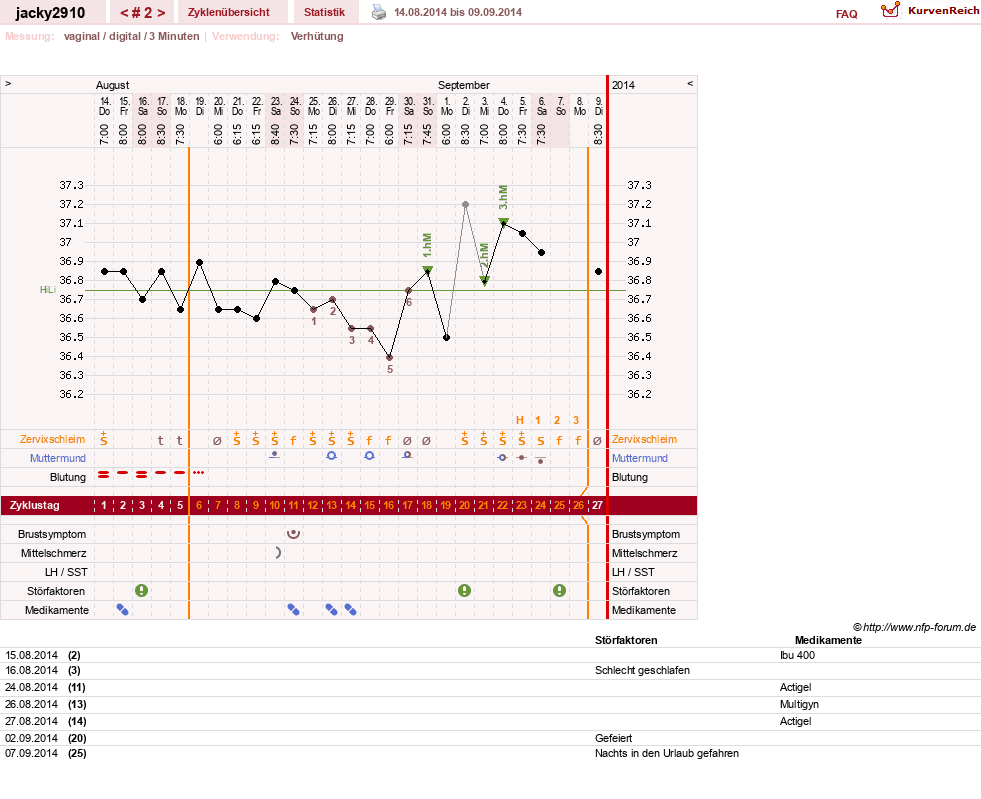The width and height of the screenshot is (981, 799).
Task: Click the Muttermund symbol on cycle day 10
Action: pos(274,455)
